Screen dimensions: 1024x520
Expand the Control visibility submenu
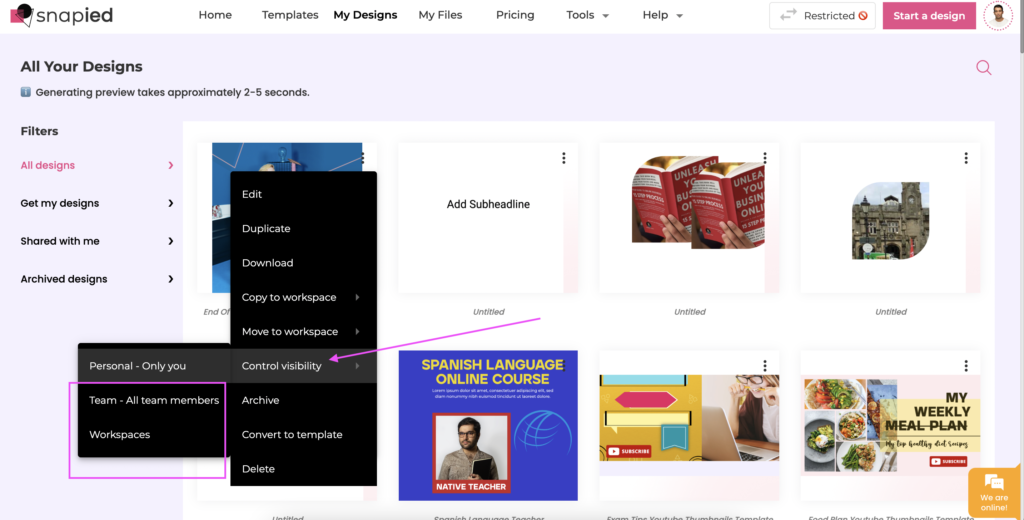[x=304, y=366]
